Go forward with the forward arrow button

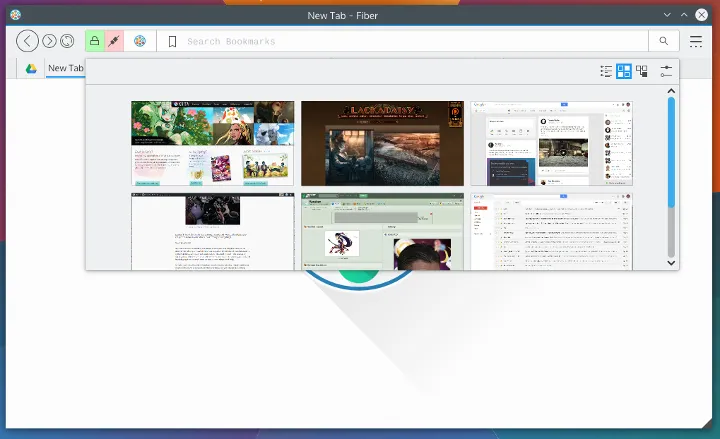click(49, 41)
